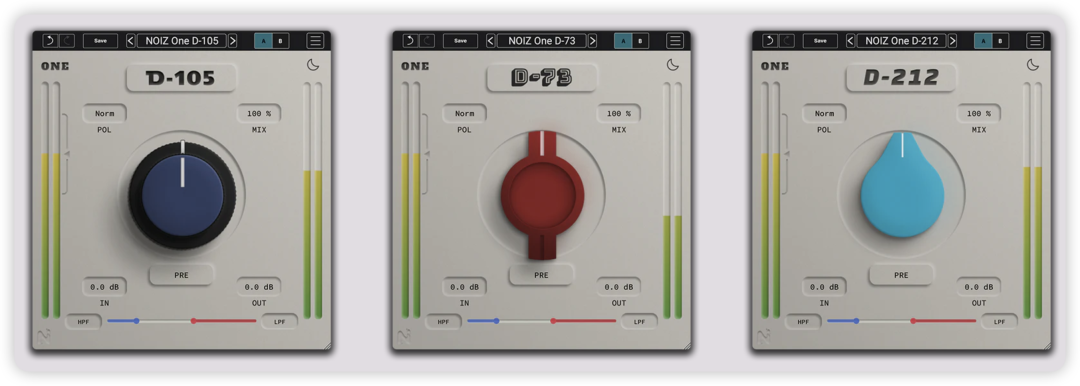Select previous preset arrow in D-105 plugin
Screen dimensions: 1080x386
click(131, 41)
